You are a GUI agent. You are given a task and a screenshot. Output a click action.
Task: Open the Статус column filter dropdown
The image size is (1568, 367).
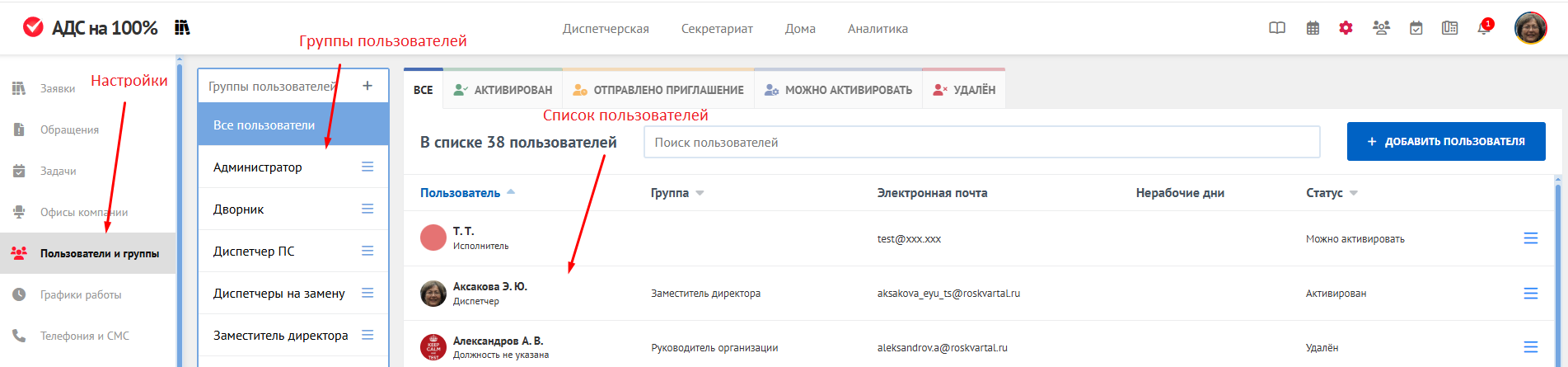[1353, 193]
